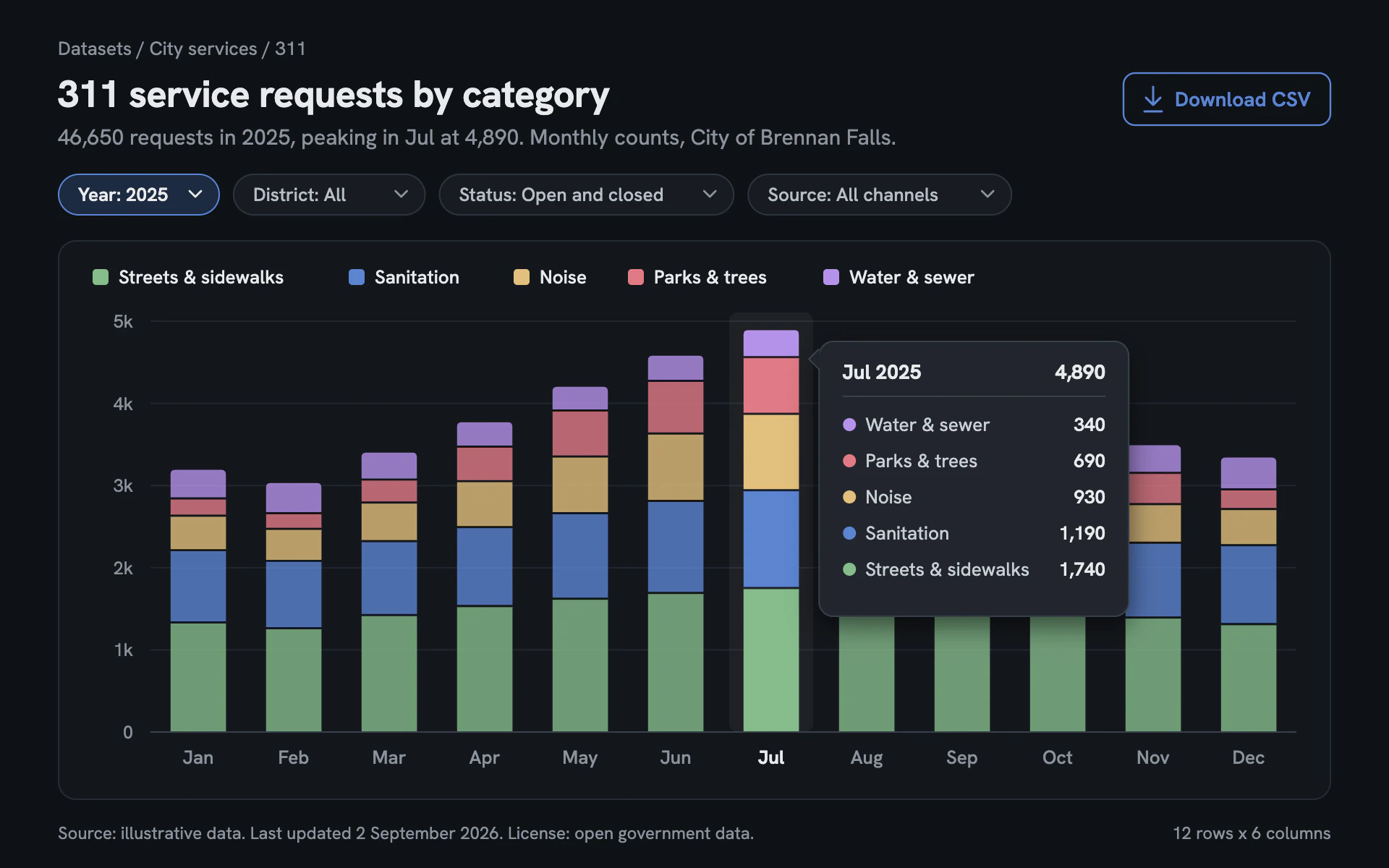Select the Feb stacked bar
Screen dimensions: 1389x868
point(294,607)
